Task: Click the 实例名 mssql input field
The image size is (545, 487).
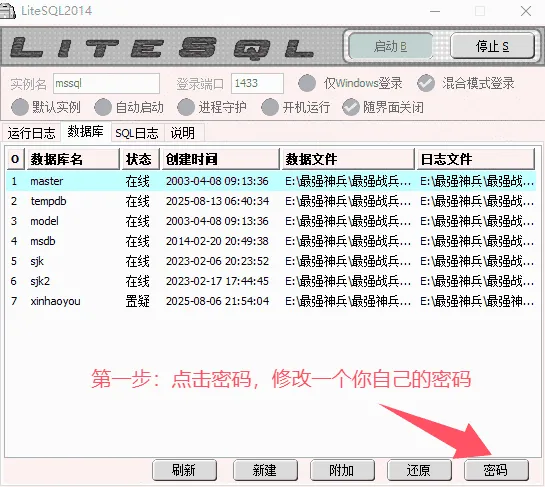Action: (x=106, y=83)
